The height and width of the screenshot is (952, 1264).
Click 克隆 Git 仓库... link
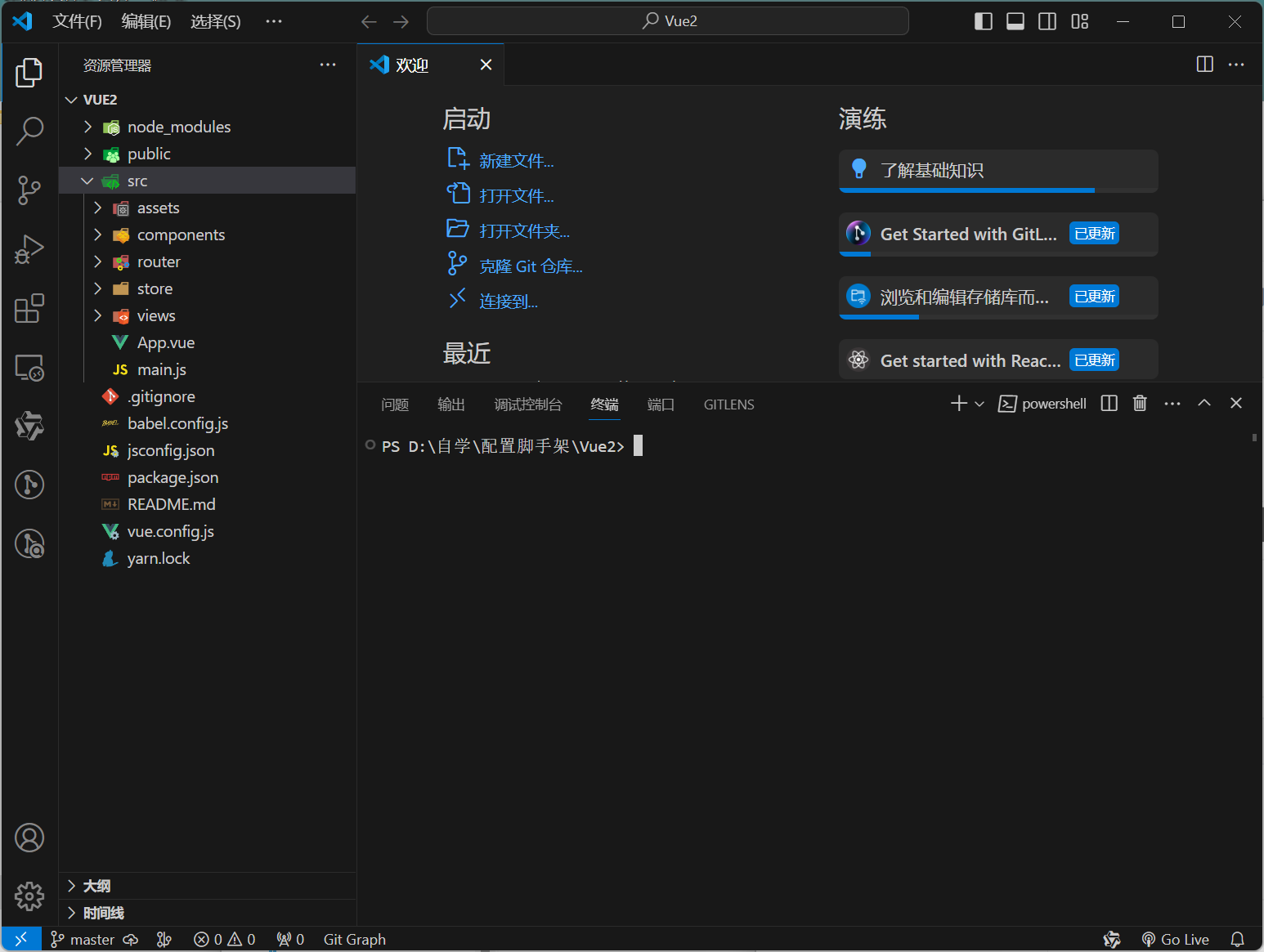pos(531,266)
